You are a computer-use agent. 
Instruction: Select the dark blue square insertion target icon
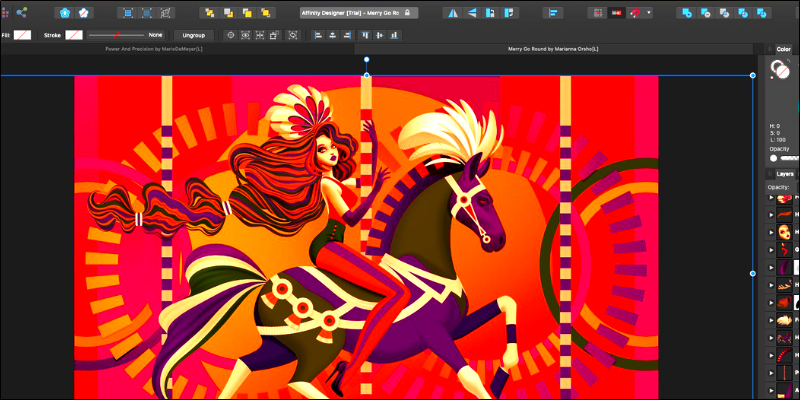pos(146,13)
